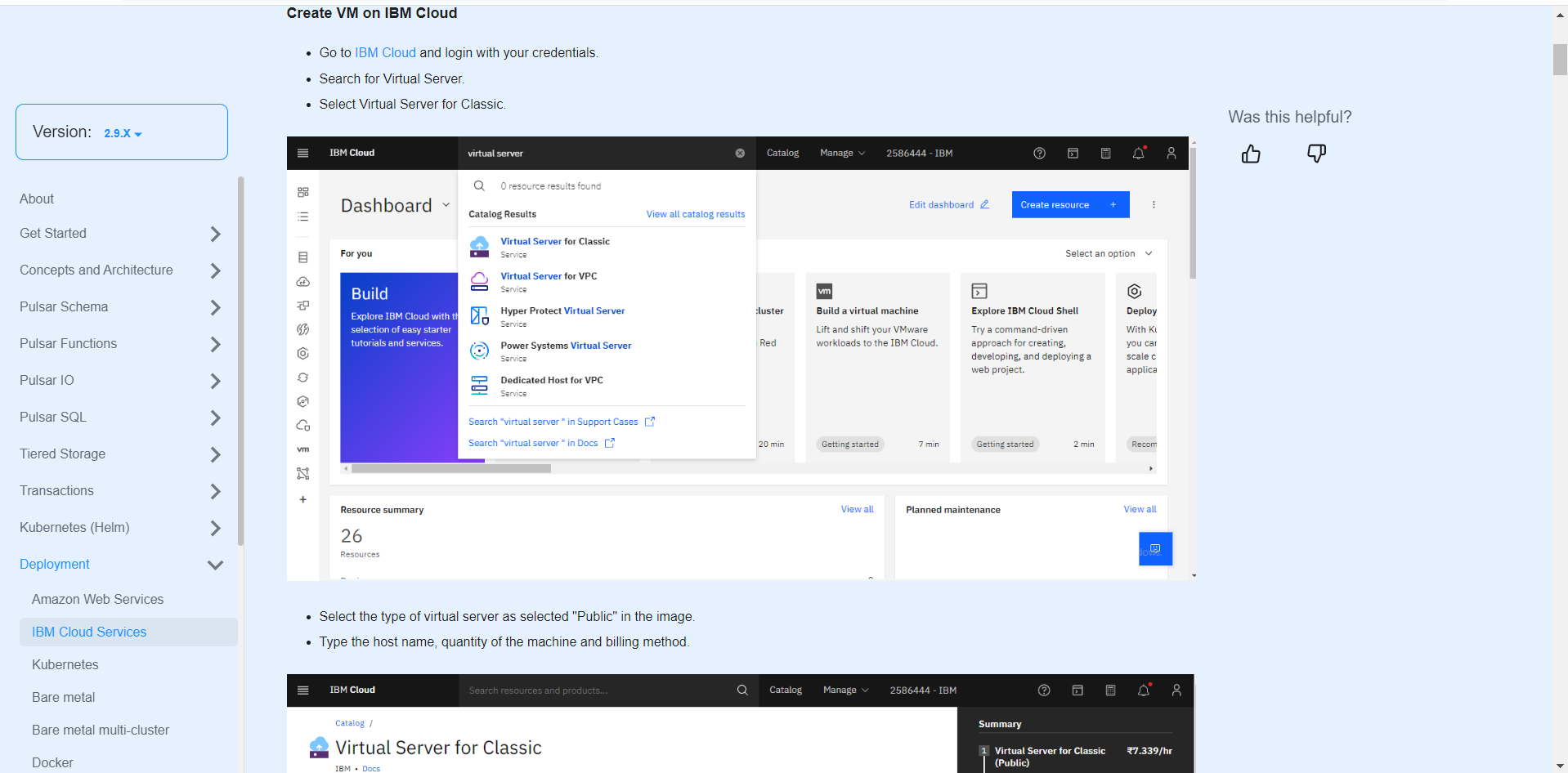Click the thumbs down not helpful icon

pyautogui.click(x=1316, y=154)
